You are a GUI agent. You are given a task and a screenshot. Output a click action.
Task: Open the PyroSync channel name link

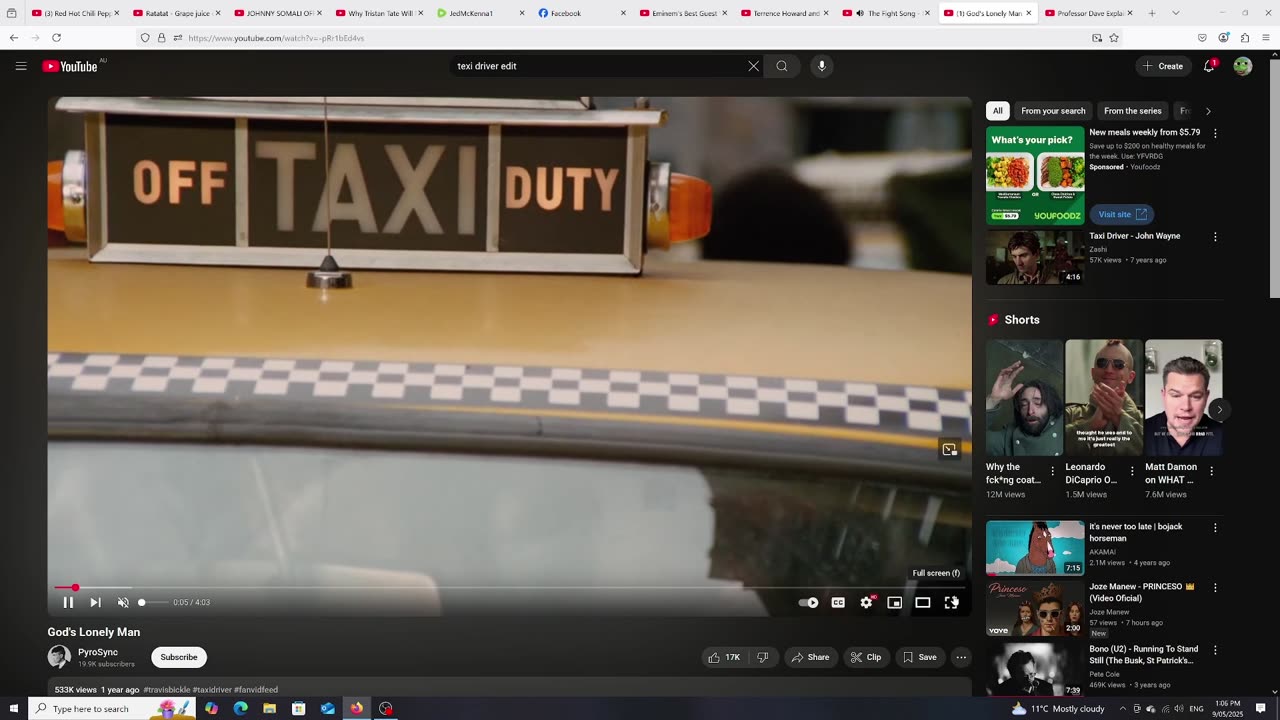tap(98, 652)
